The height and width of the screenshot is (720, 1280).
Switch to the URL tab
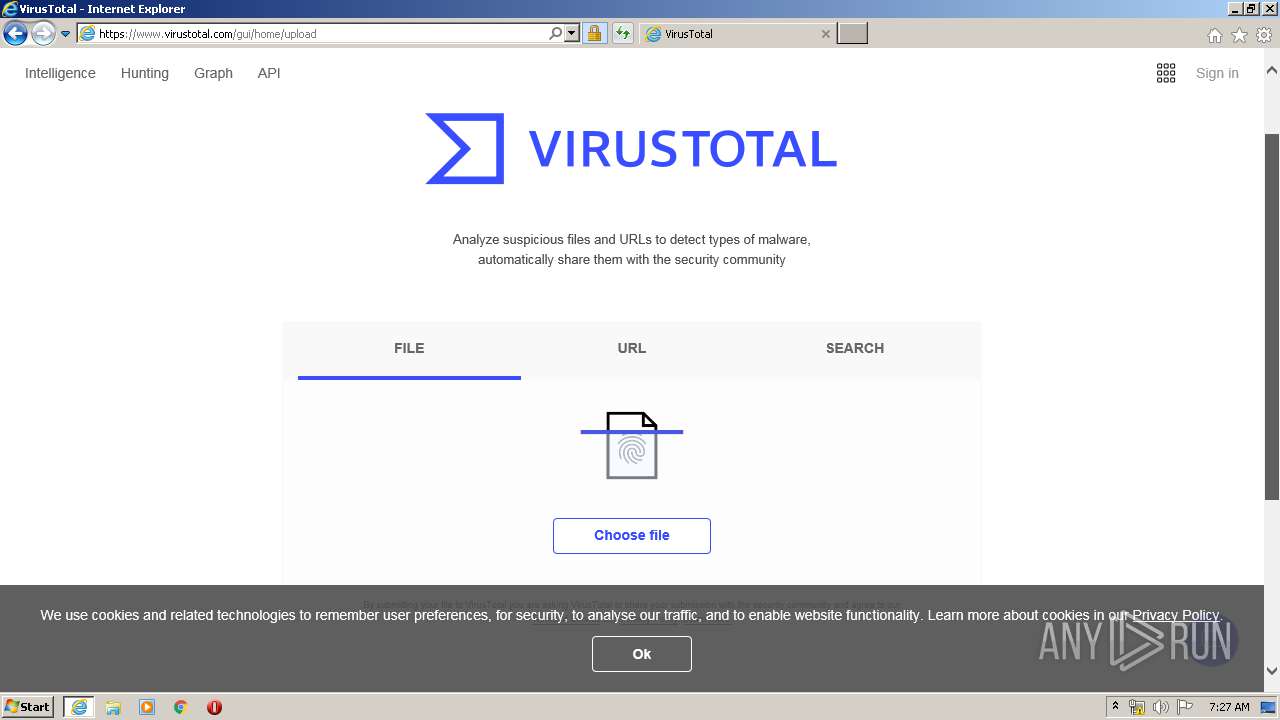coord(632,349)
